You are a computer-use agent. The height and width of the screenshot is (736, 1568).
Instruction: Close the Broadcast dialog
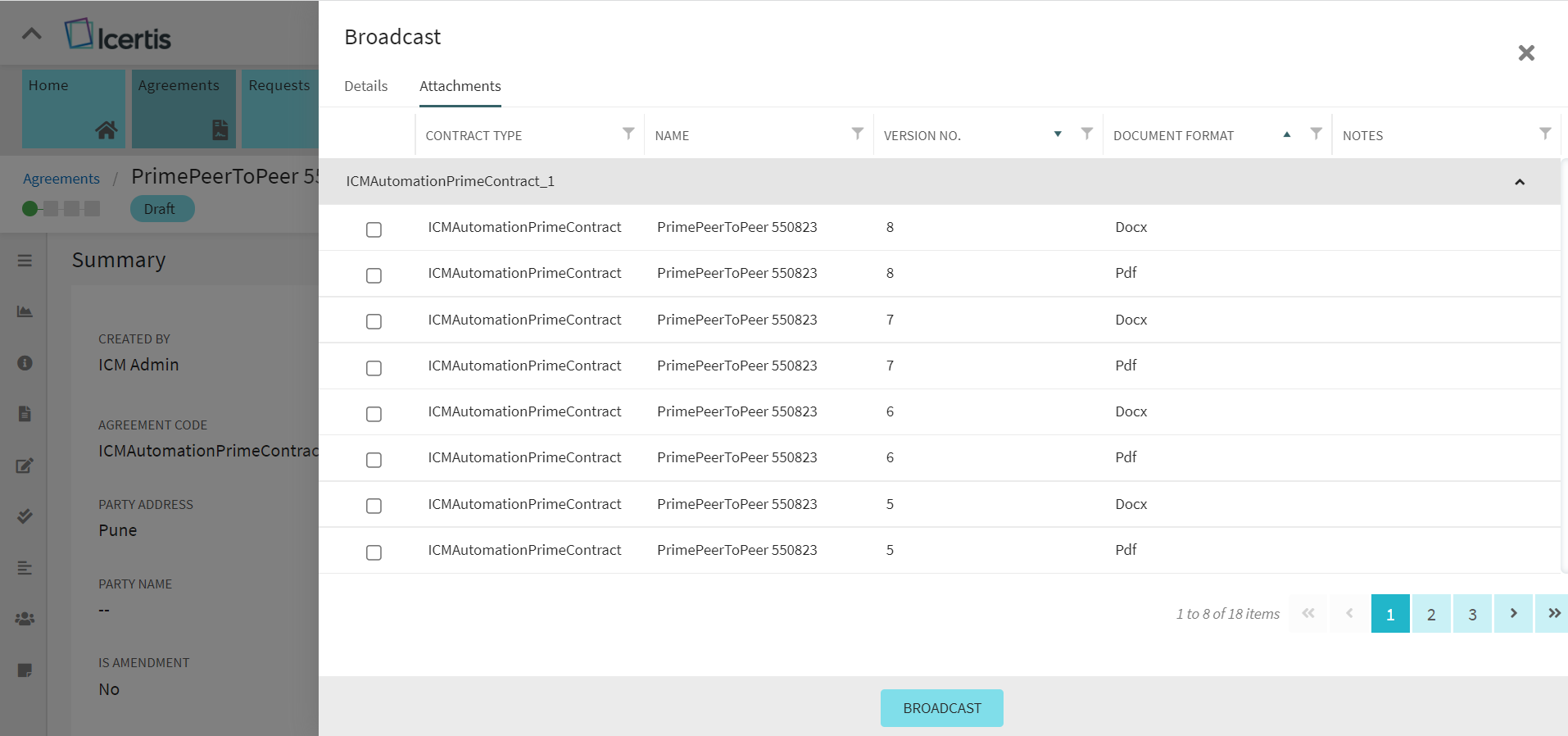pos(1525,53)
